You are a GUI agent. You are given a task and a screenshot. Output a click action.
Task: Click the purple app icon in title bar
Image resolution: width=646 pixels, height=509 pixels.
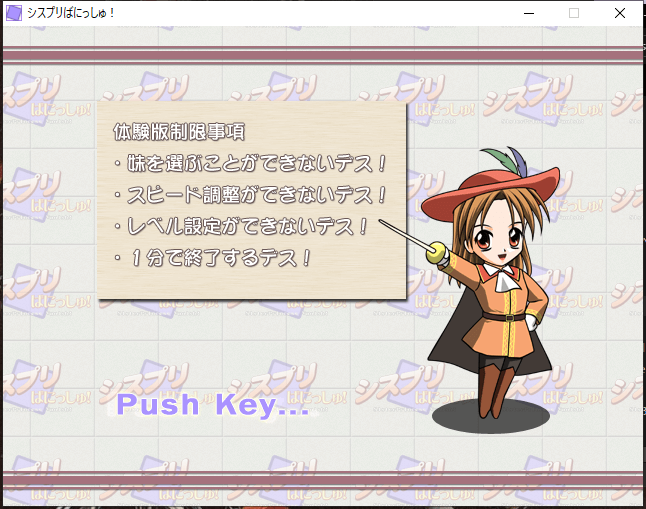pos(14,13)
